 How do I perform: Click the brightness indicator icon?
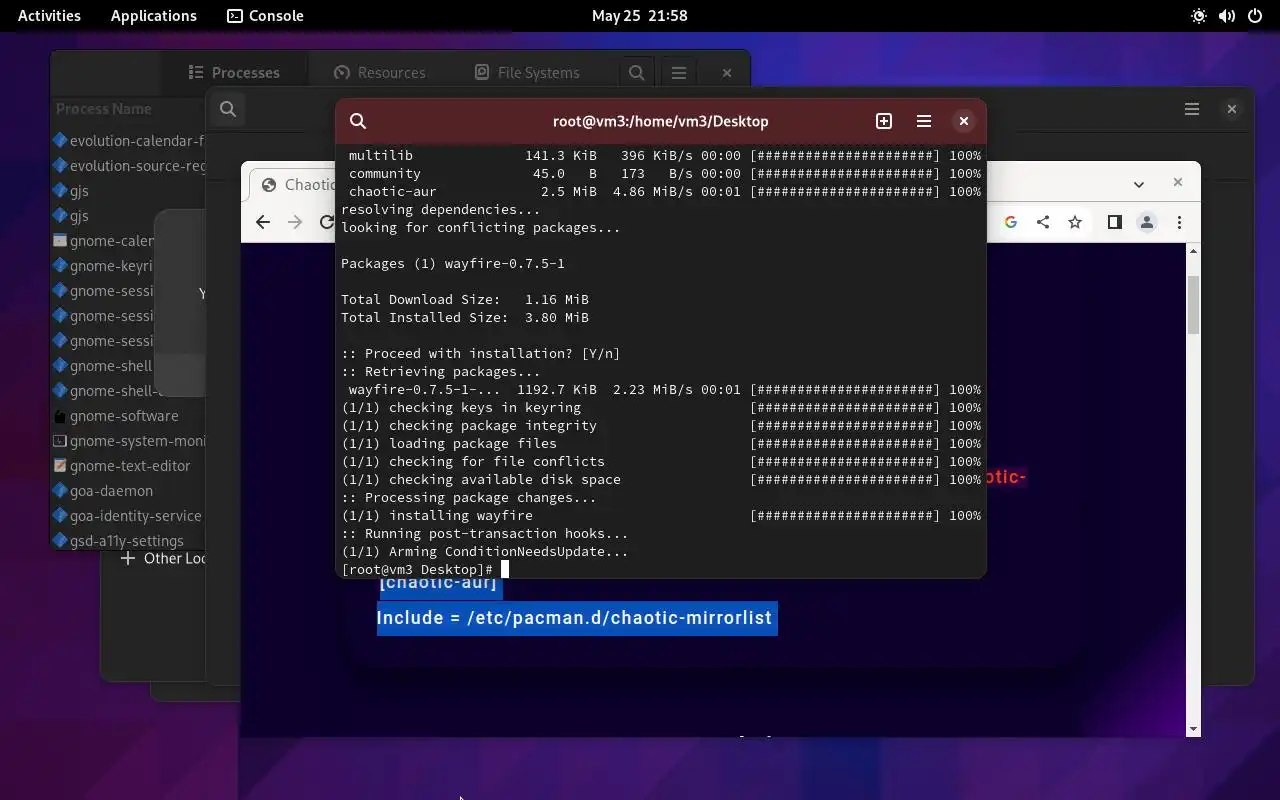point(1199,16)
